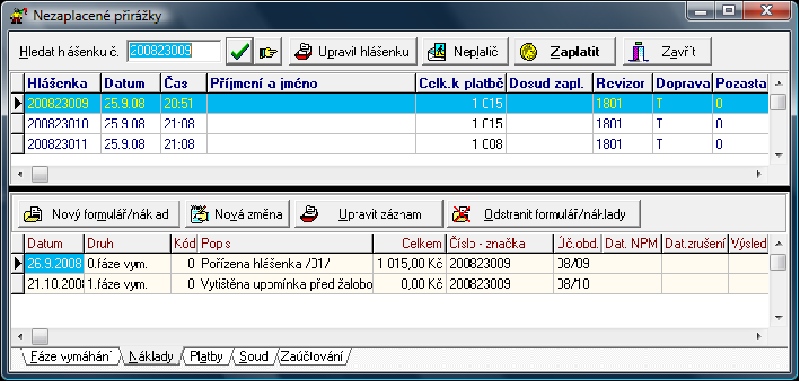Click Upravit záznam button
800x381 pixels.
tap(368, 214)
